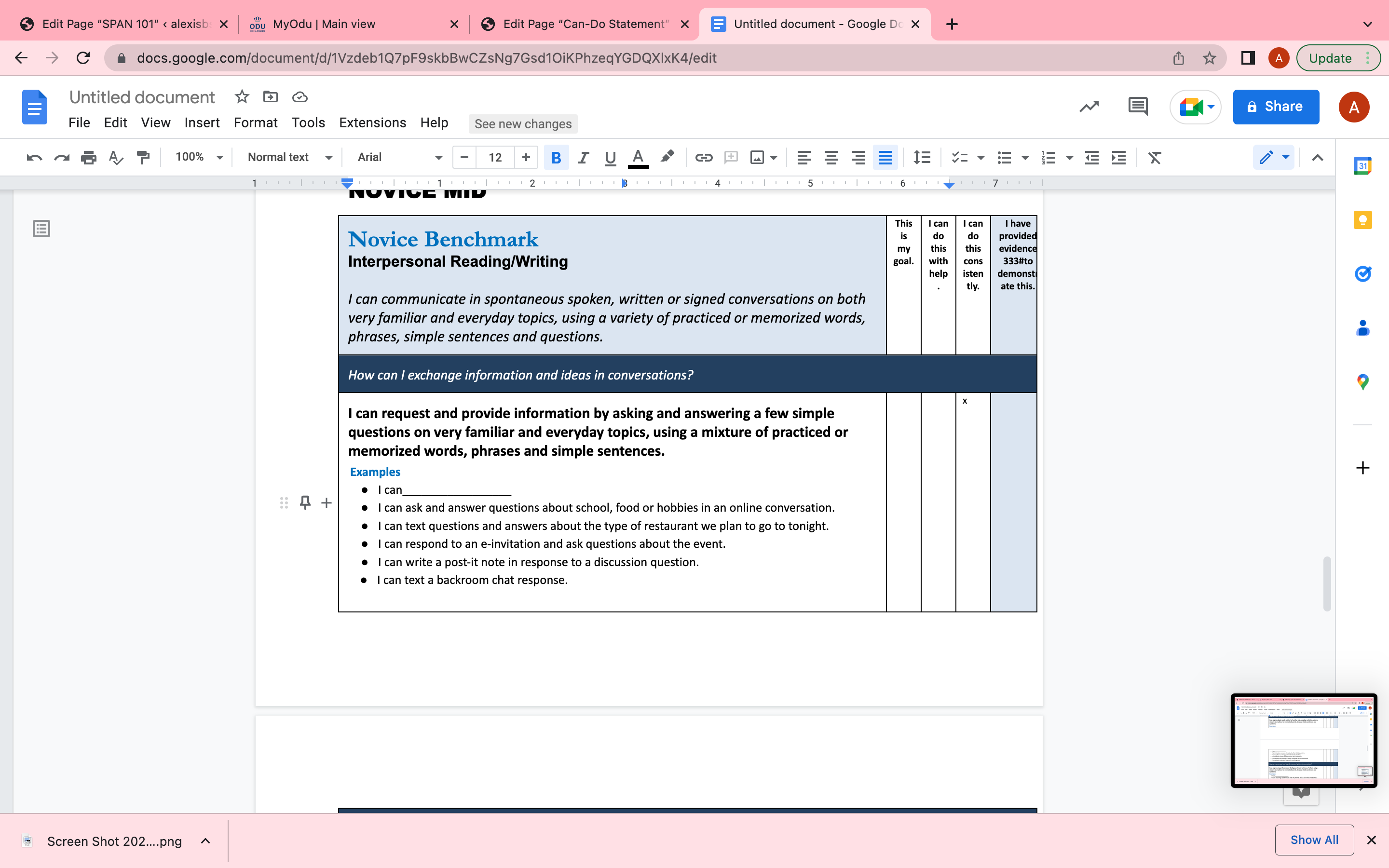The image size is (1389, 868).
Task: Toggle bold formatting
Action: (x=556, y=157)
